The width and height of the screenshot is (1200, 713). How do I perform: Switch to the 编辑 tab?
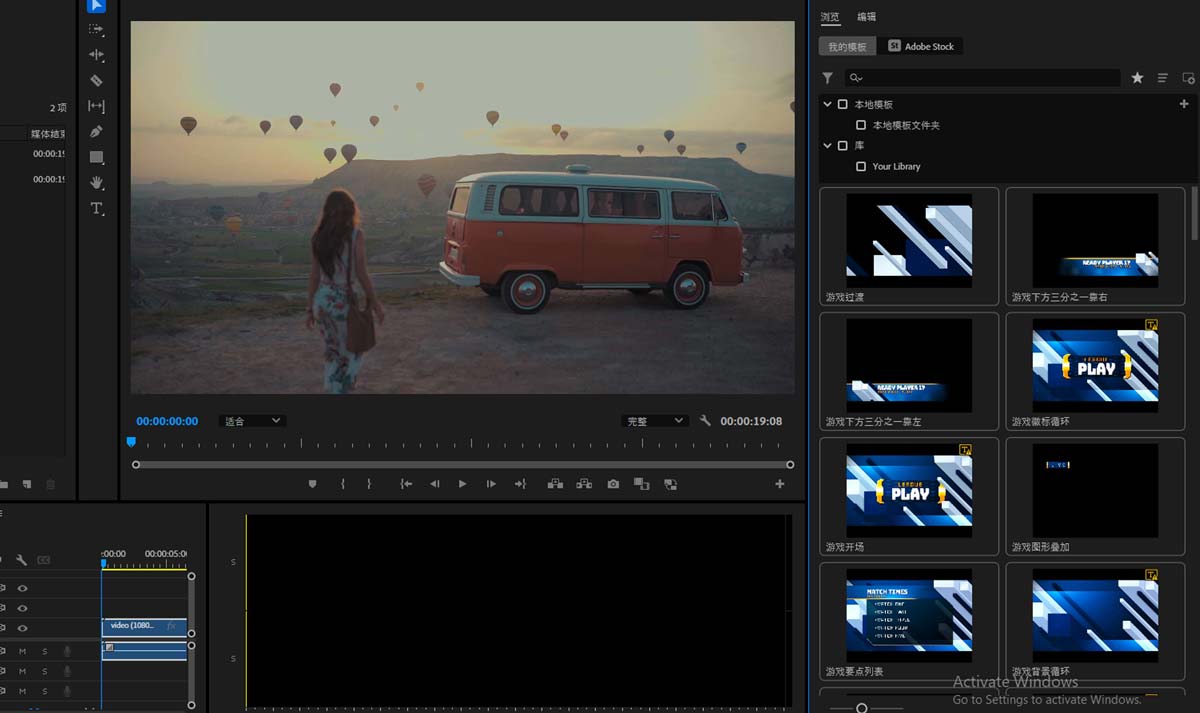tap(866, 17)
